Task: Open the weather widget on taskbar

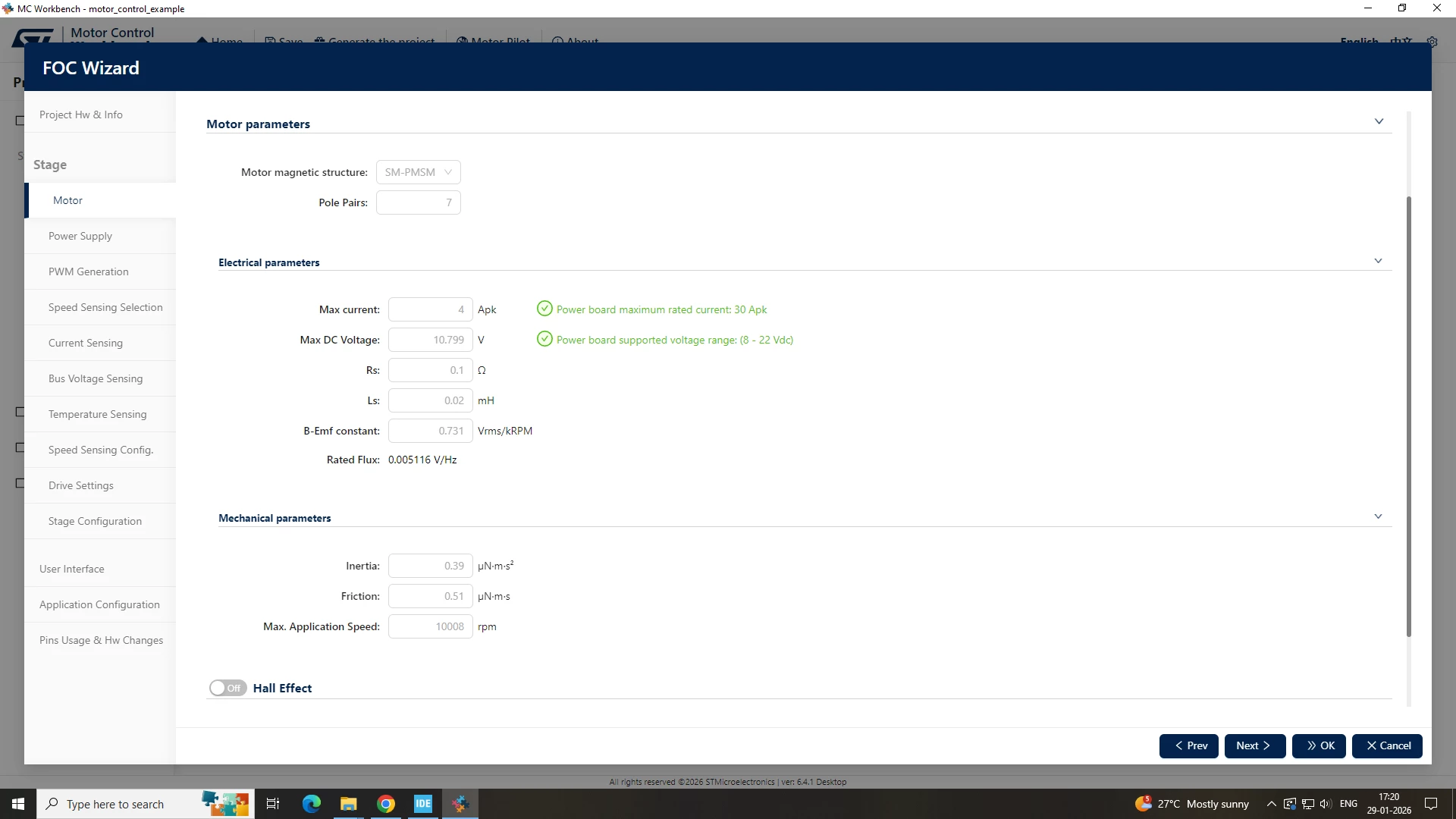Action: pos(1192,804)
